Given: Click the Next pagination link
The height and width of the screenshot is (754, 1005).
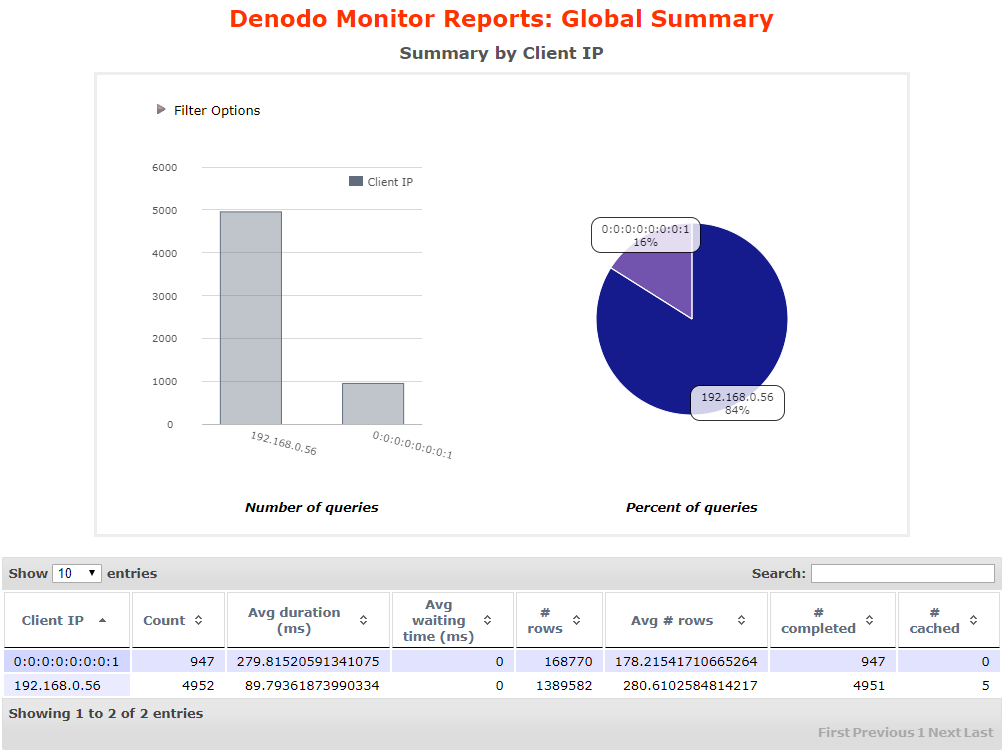Looking at the screenshot, I should tap(944, 732).
